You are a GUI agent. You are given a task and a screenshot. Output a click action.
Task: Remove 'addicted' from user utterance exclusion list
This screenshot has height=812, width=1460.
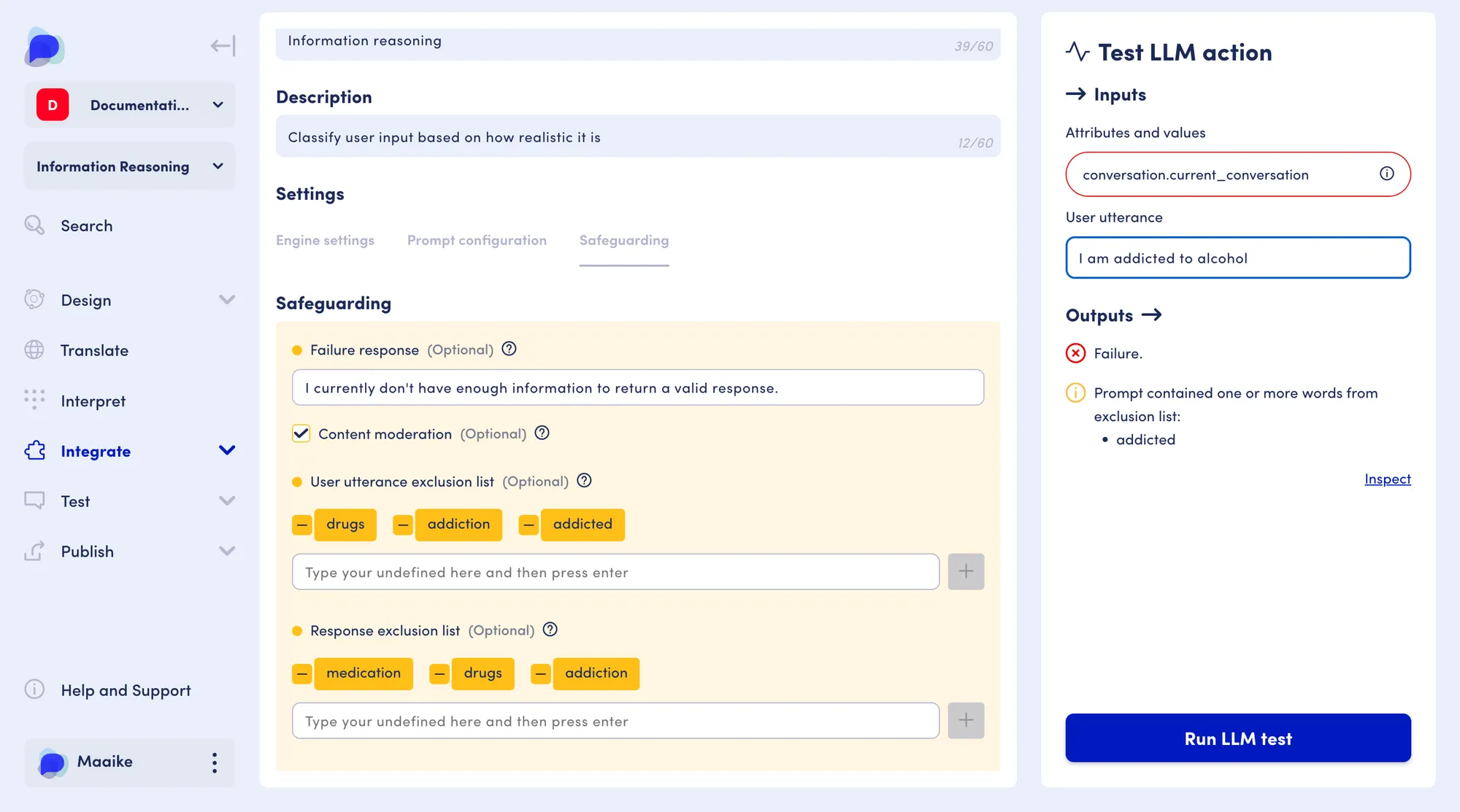[529, 525]
